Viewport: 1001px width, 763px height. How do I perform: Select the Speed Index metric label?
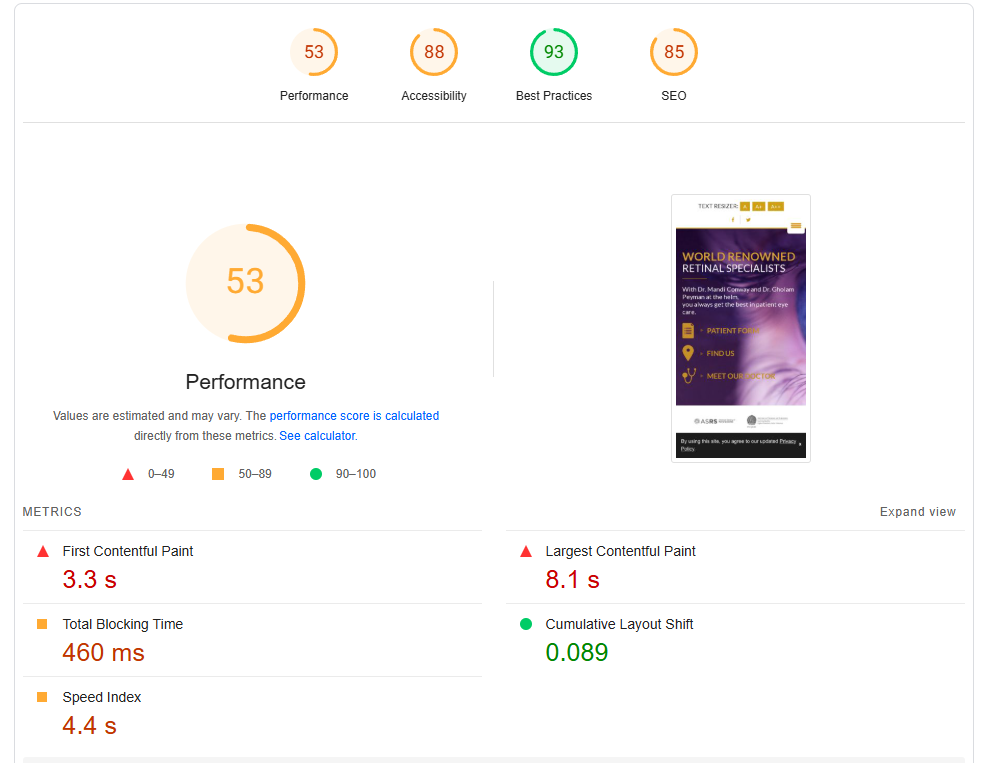pyautogui.click(x=102, y=697)
